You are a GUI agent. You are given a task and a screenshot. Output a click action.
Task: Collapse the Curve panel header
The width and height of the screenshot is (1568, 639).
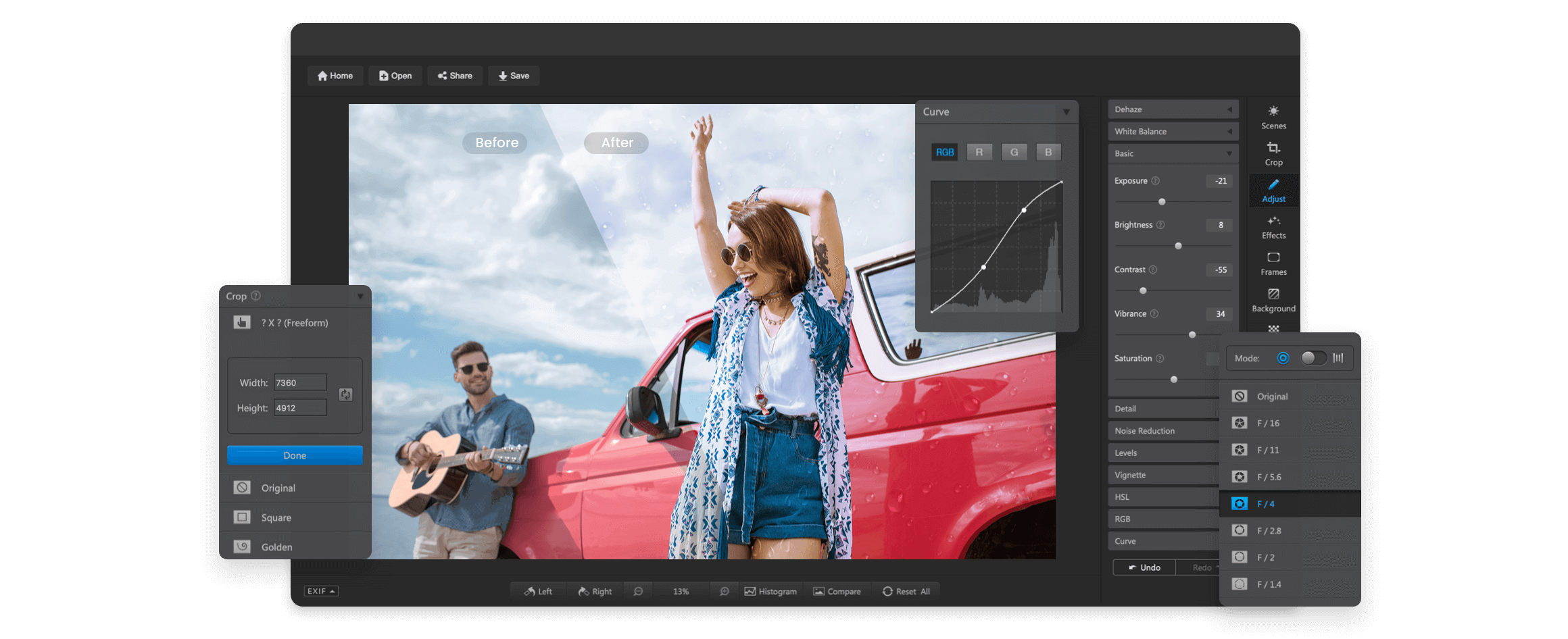pyautogui.click(x=1067, y=111)
